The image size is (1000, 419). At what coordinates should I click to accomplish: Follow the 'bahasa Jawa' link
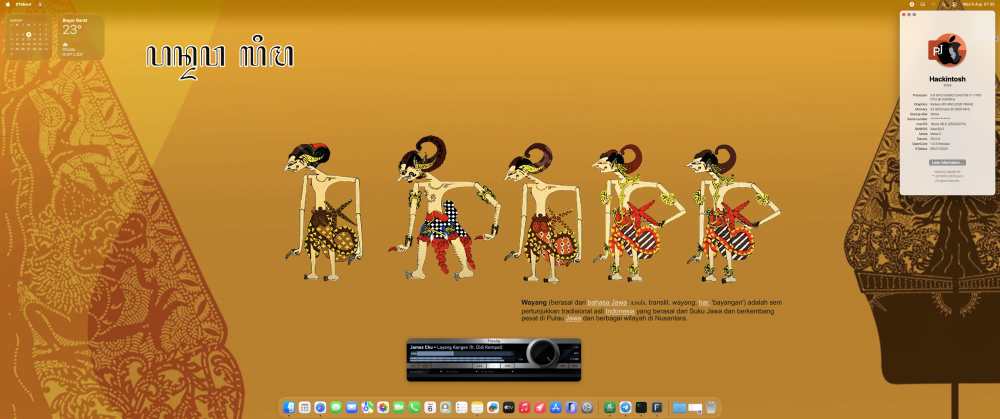607,302
